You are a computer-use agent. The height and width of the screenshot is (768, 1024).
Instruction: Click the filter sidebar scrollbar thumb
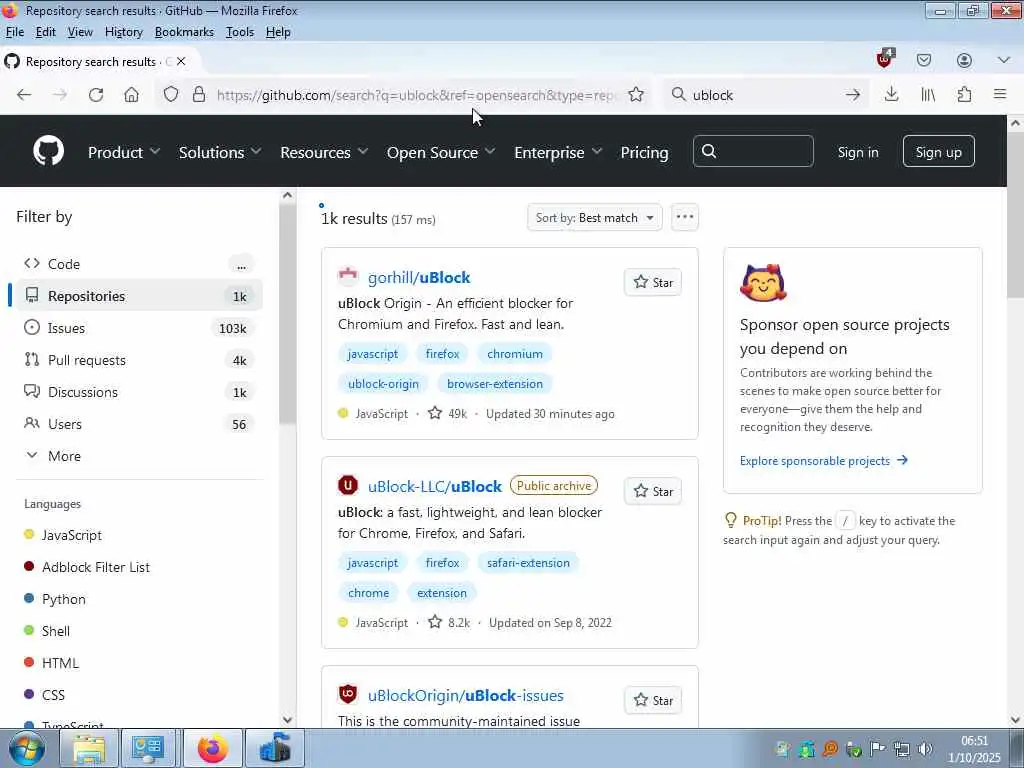(x=287, y=316)
